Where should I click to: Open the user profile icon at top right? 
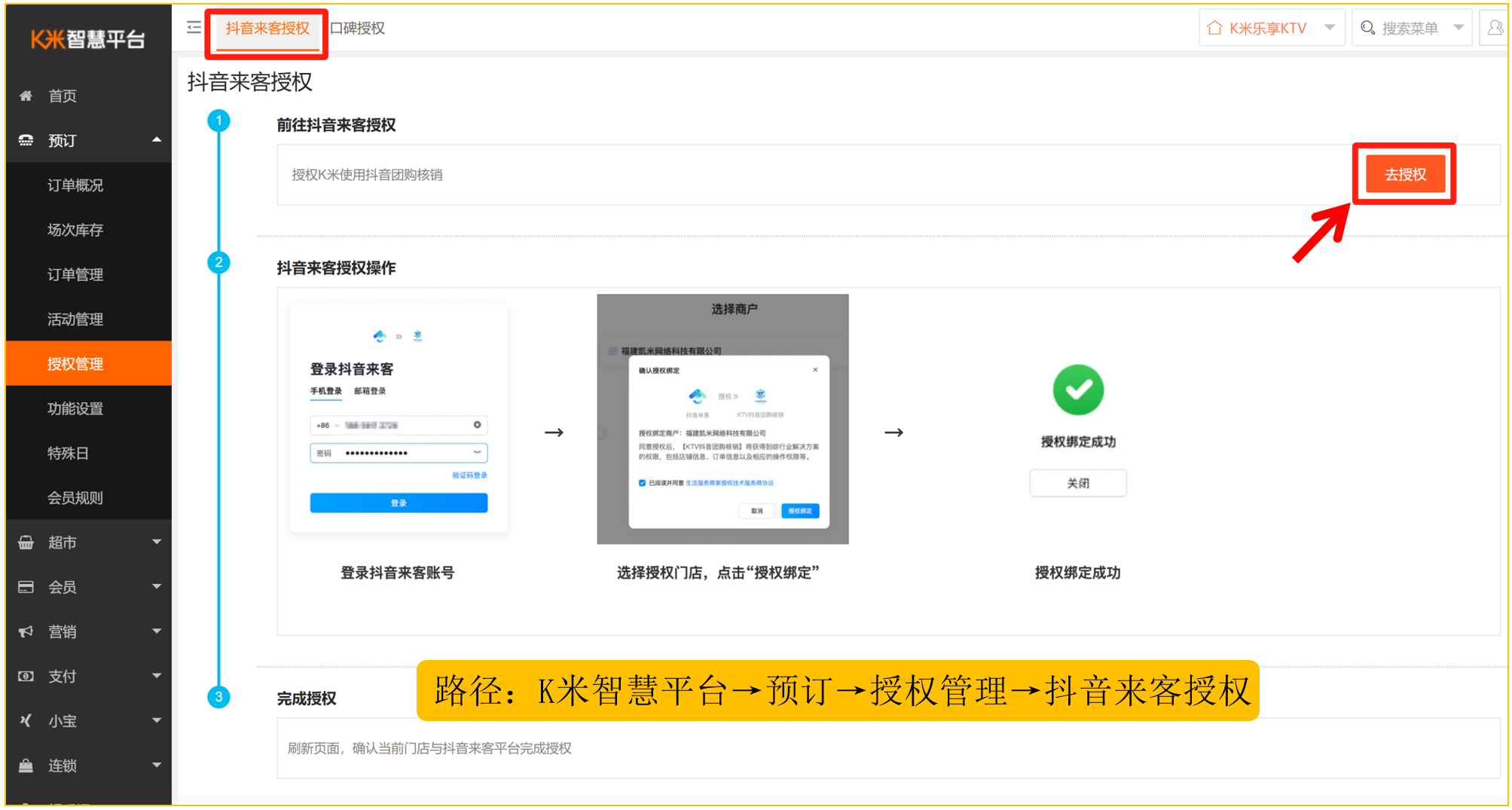coord(1495,28)
